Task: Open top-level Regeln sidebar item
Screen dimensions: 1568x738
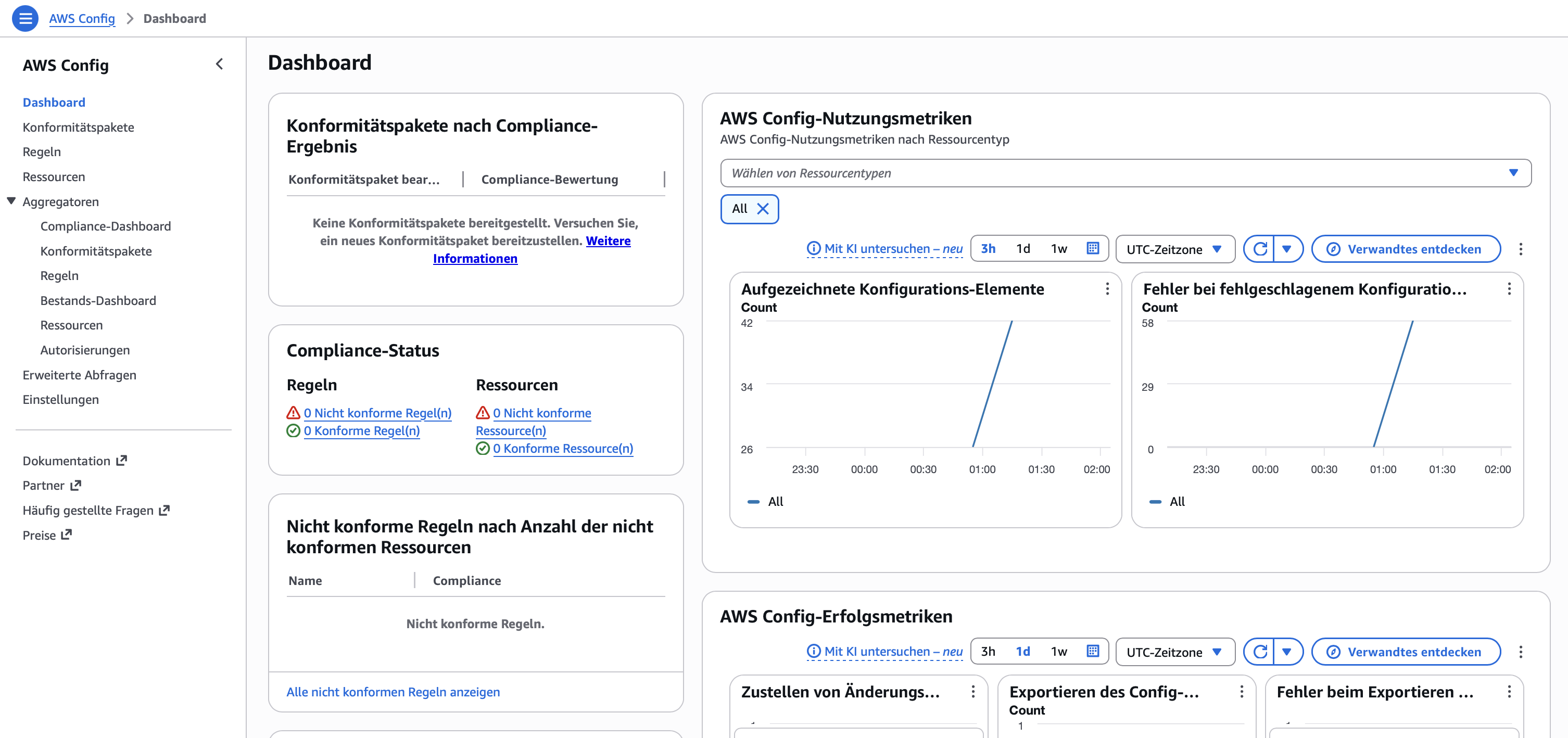Action: [42, 151]
